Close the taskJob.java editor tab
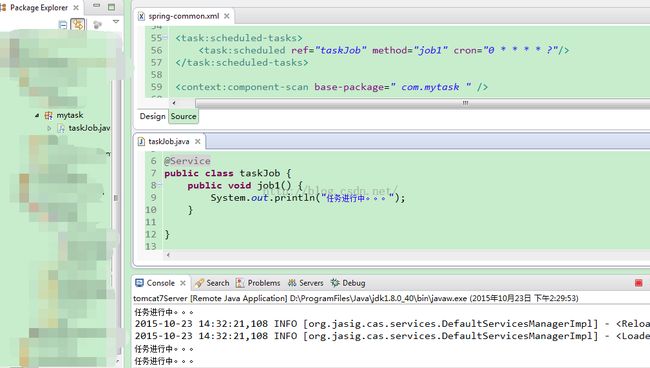650x368 pixels. tap(198, 142)
